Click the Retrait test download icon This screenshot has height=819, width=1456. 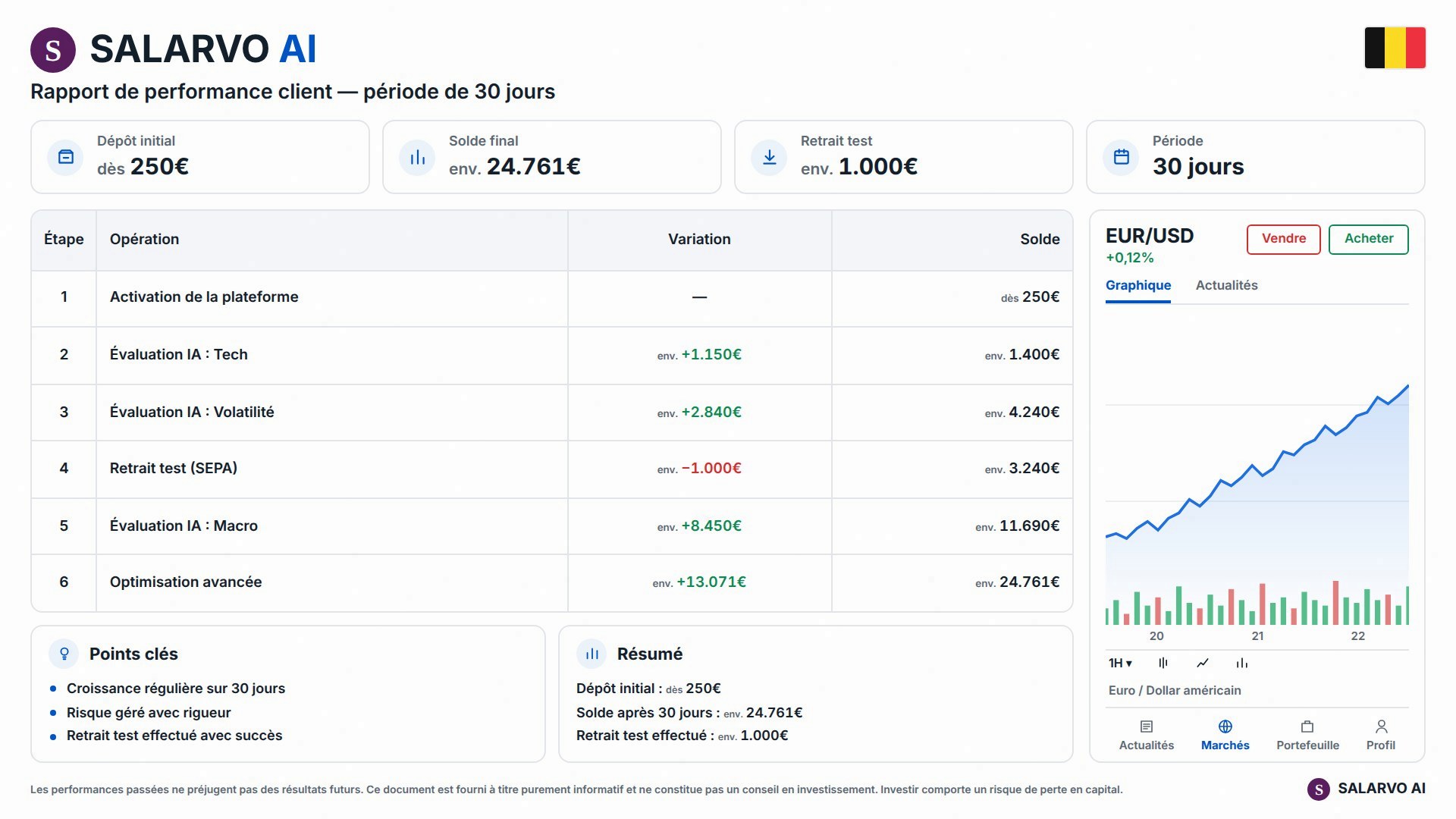769,157
